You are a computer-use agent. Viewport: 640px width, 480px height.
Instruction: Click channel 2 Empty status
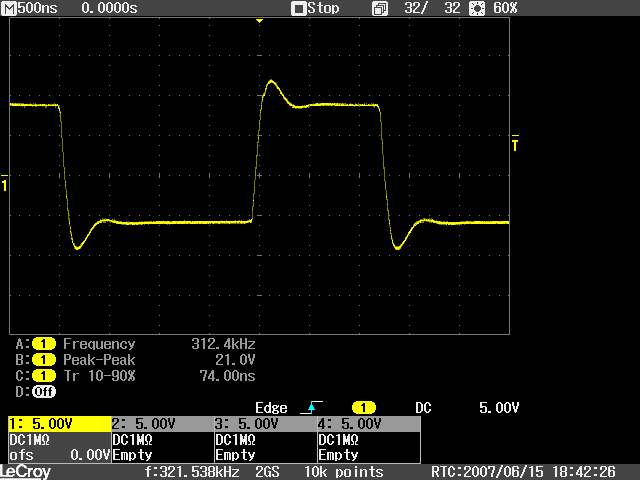point(132,455)
